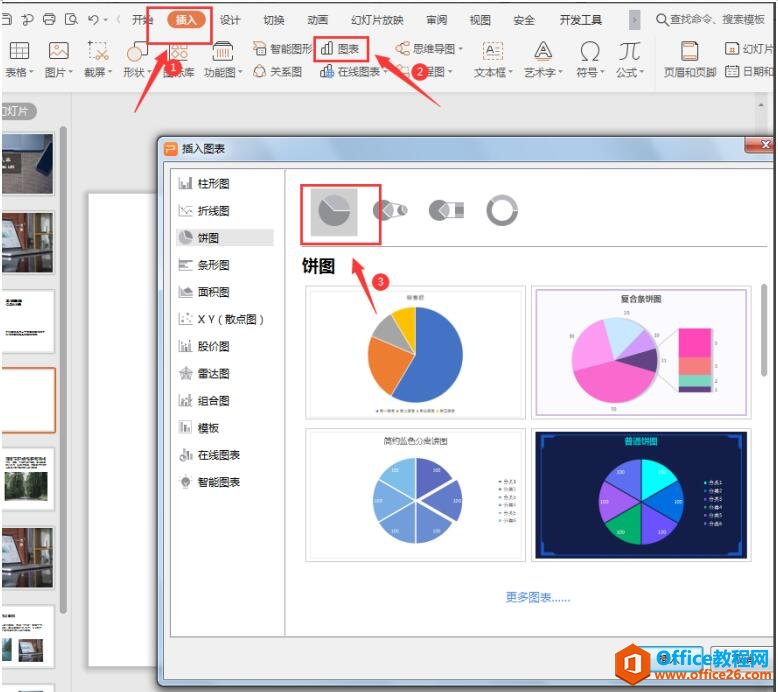Click the Chart (图表) ribbon button
Viewport: 778px width, 692px height.
[x=340, y=49]
